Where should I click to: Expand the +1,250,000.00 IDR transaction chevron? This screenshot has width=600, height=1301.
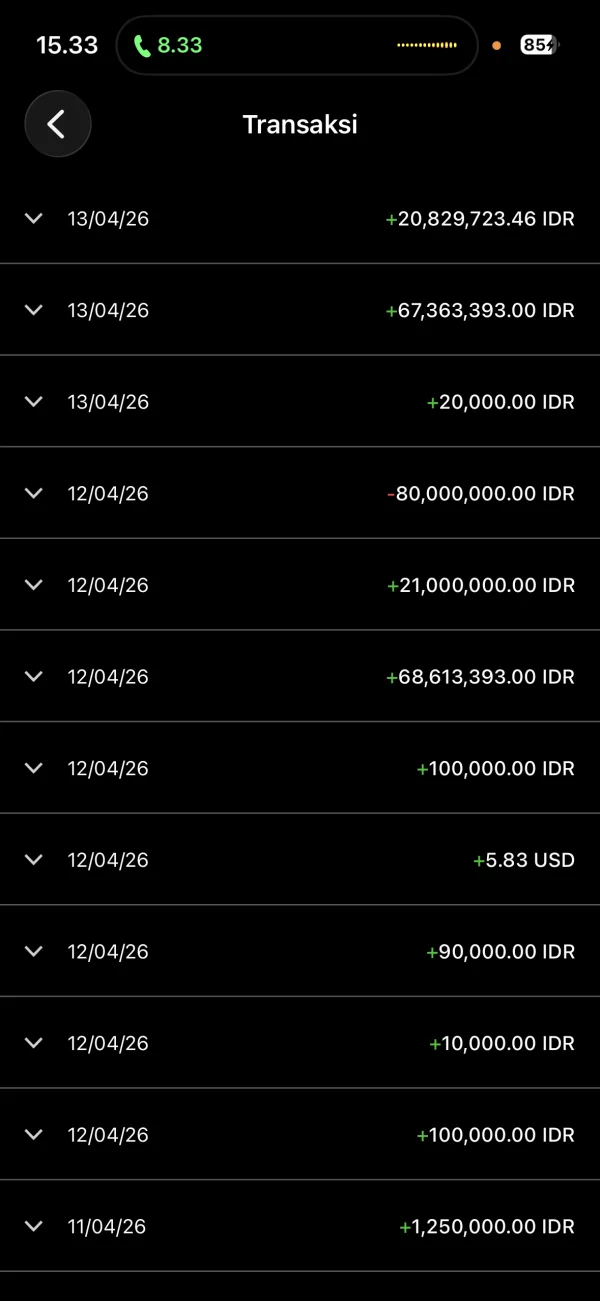(x=34, y=1226)
